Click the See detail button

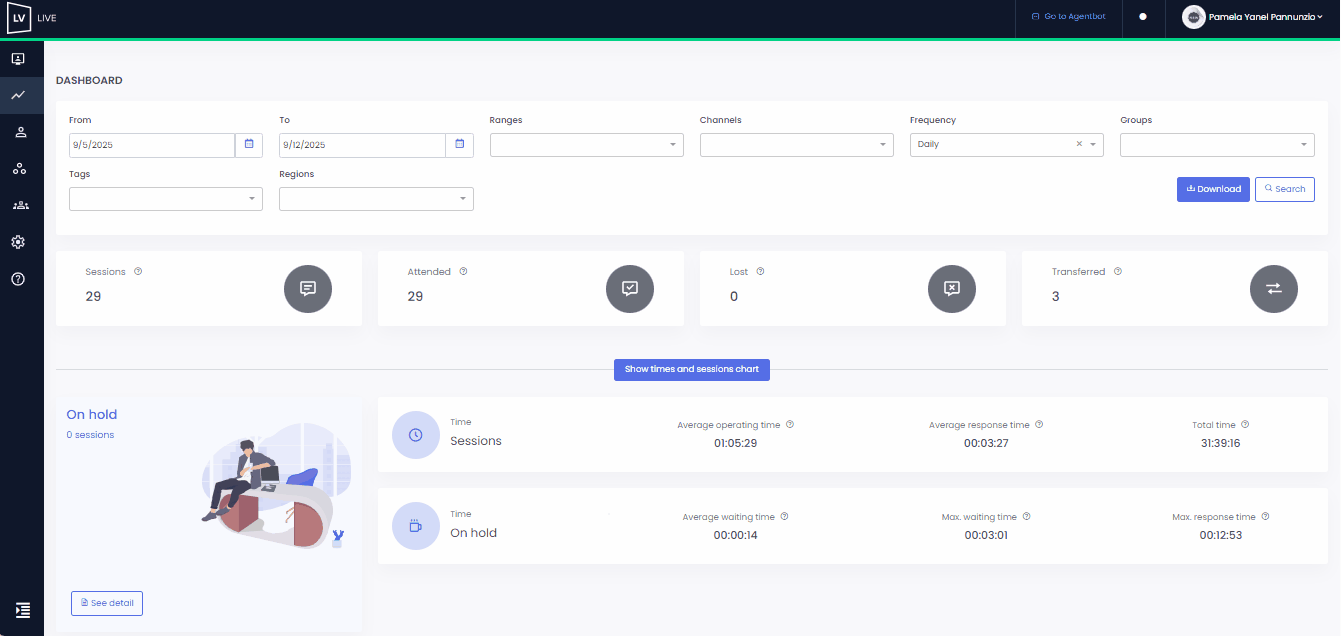(x=107, y=603)
